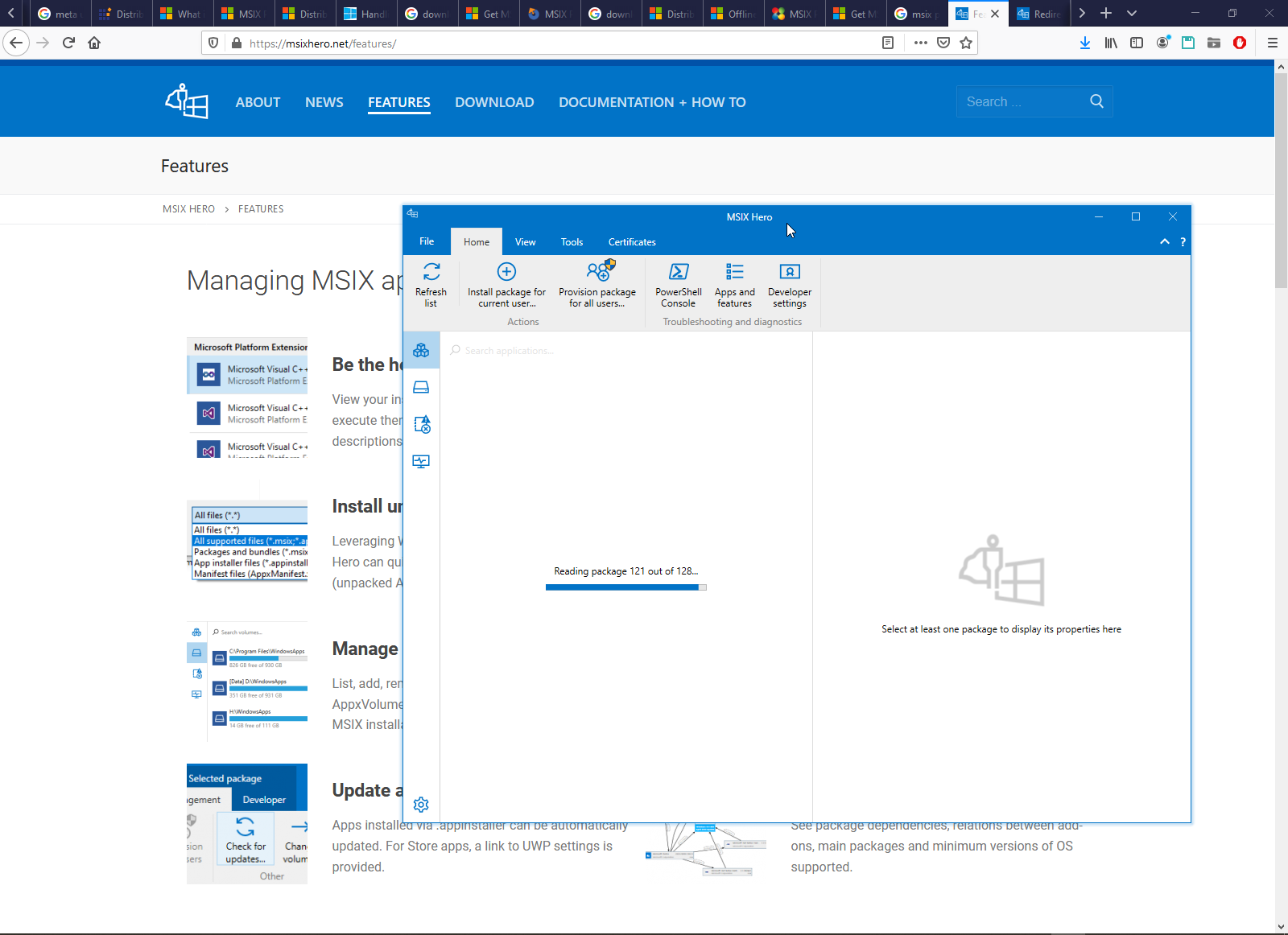Close the active Features browser tab
The height and width of the screenshot is (935, 1288).
pyautogui.click(x=995, y=14)
